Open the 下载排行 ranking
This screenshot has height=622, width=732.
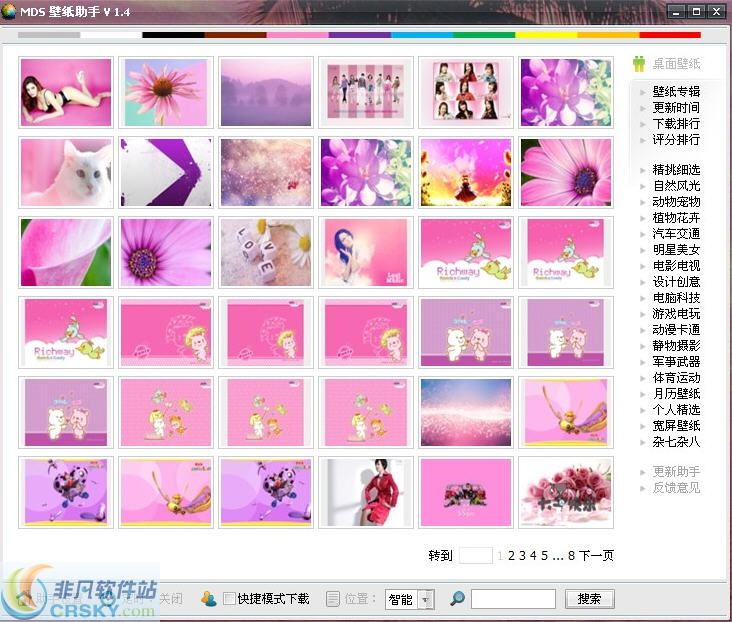676,123
